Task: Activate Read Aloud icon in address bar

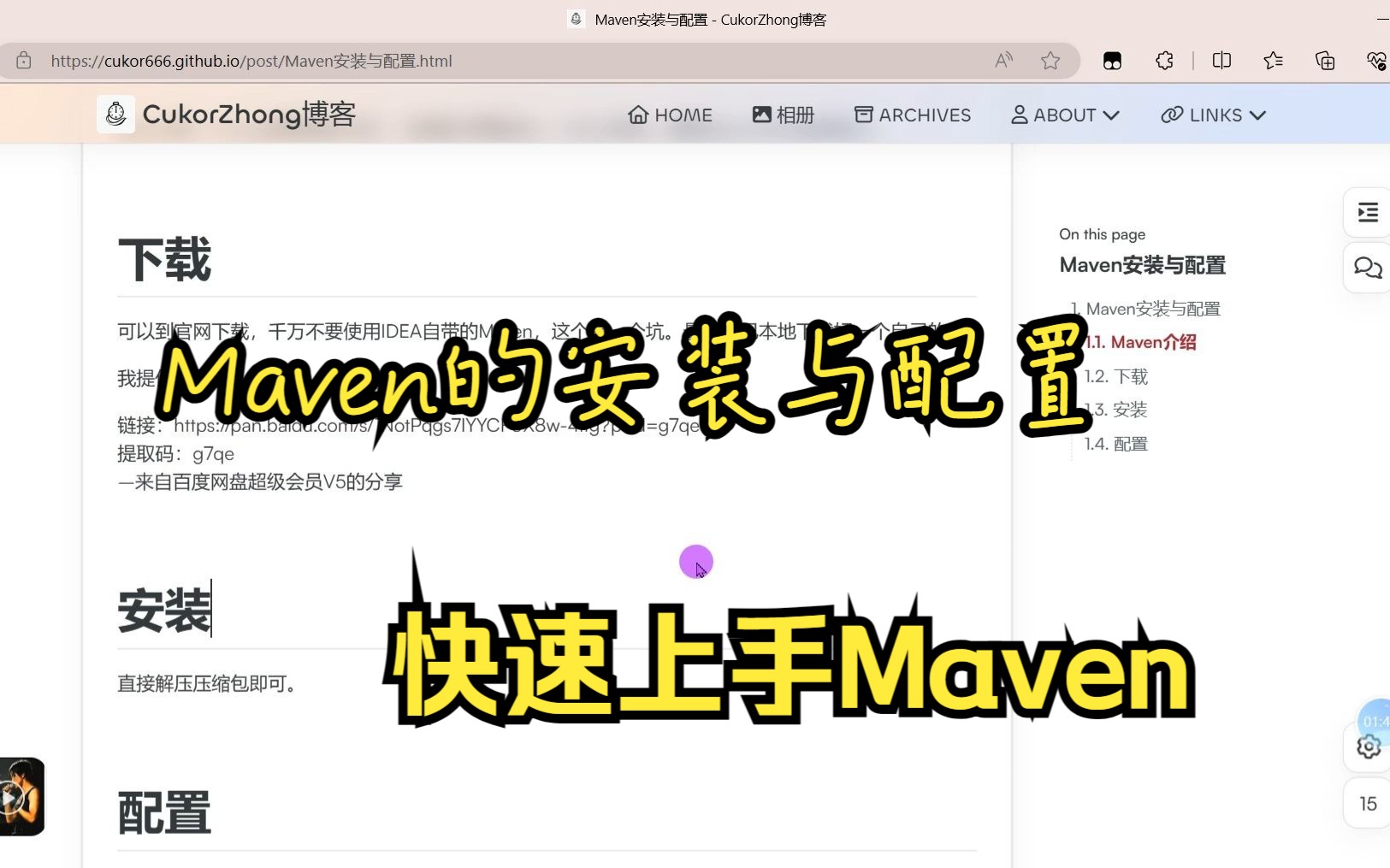Action: (x=1004, y=61)
